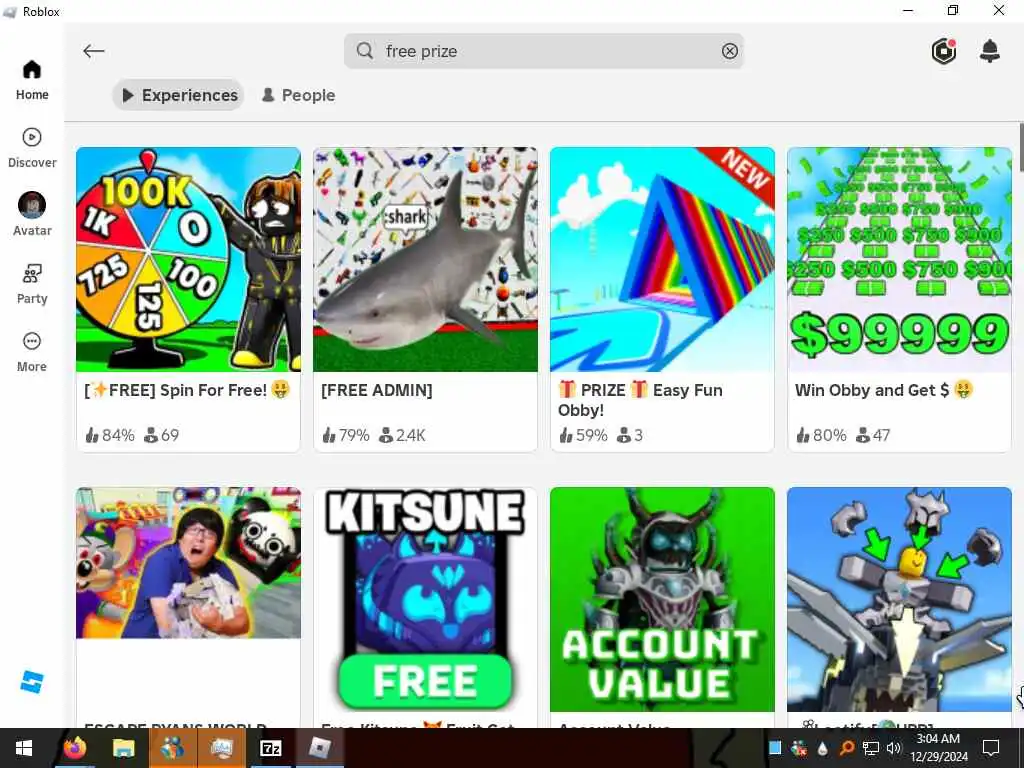
Task: Open the KITSUNE FREE thumbnail
Action: [x=425, y=600]
